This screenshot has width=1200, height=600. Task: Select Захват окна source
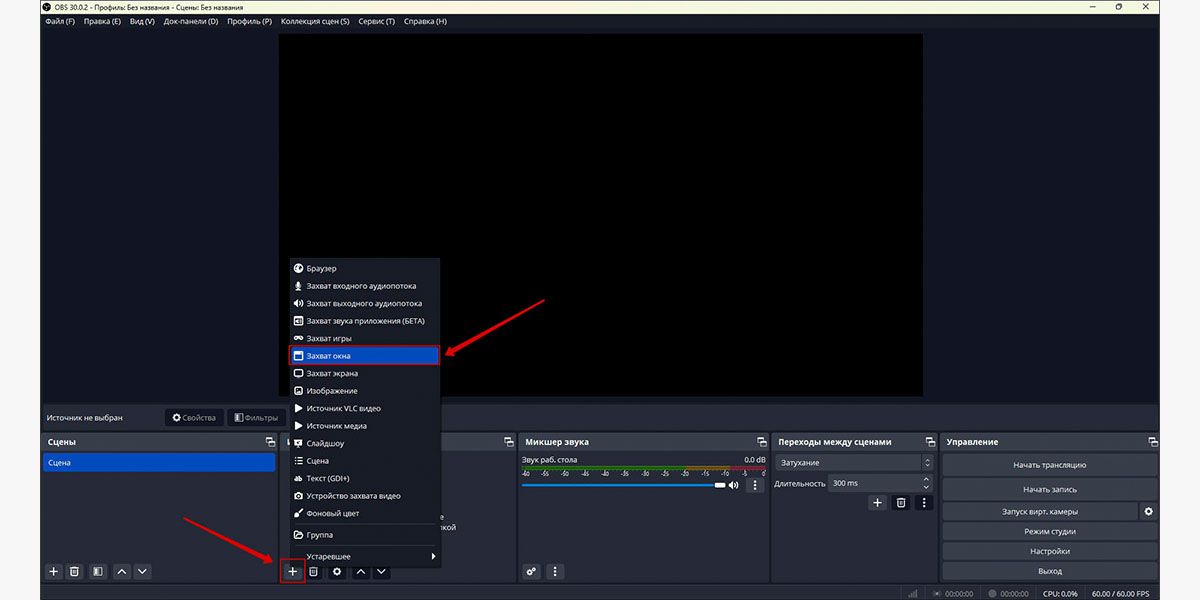point(365,356)
